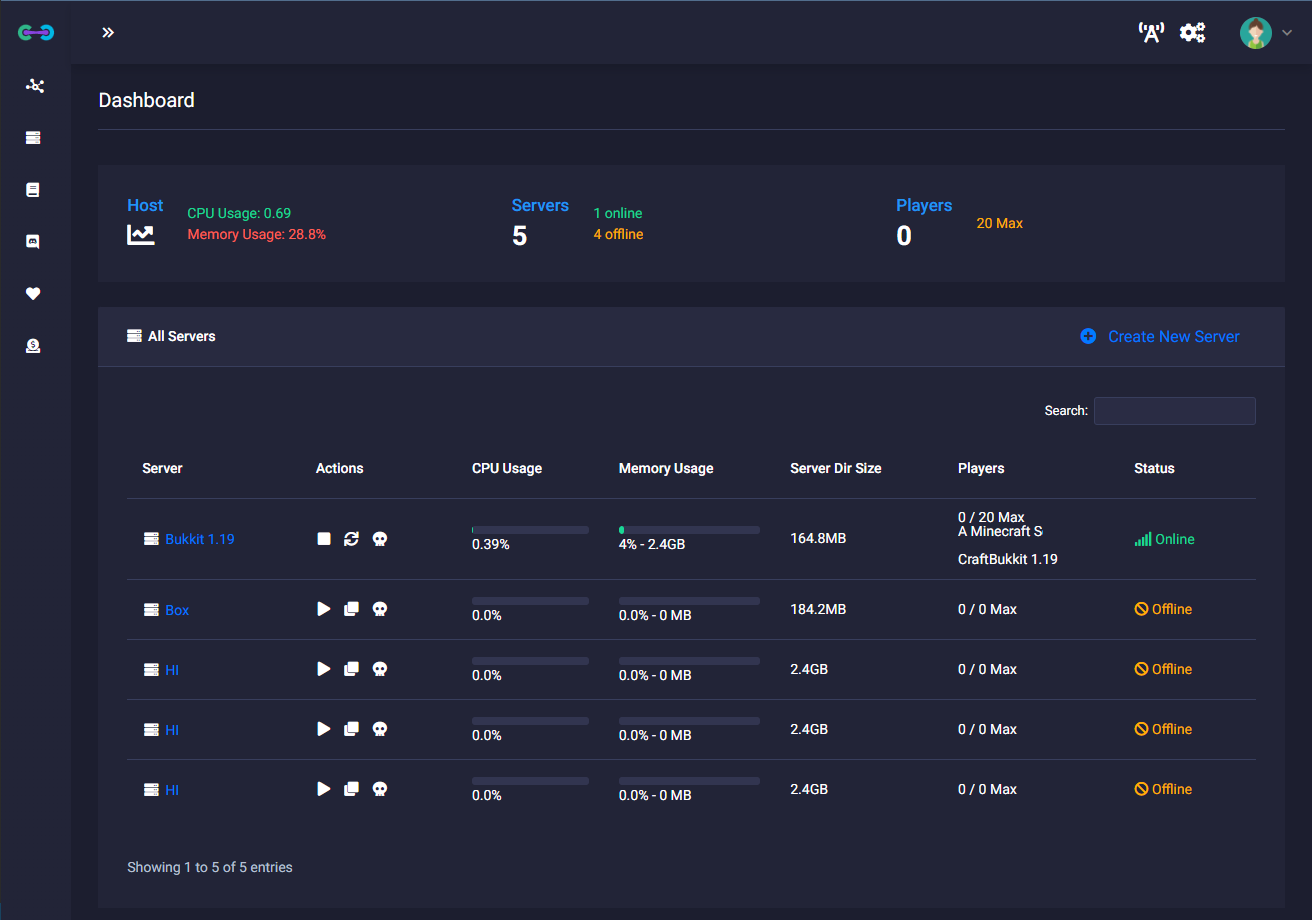
Task: Open the Discord icon in the sidebar
Action: [x=33, y=242]
